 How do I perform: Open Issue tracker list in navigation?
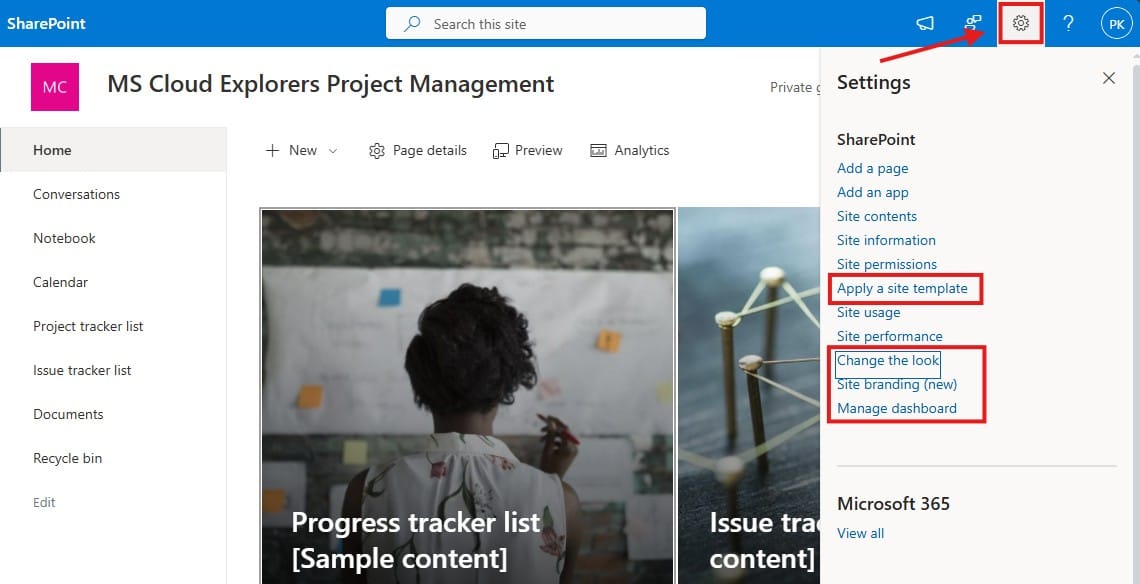82,370
